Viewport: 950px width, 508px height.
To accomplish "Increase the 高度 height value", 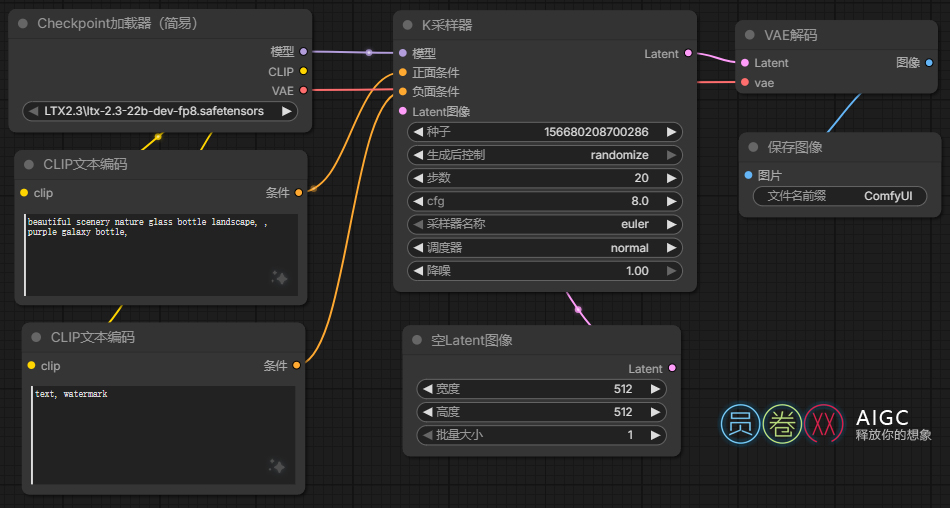I will pyautogui.click(x=656, y=412).
